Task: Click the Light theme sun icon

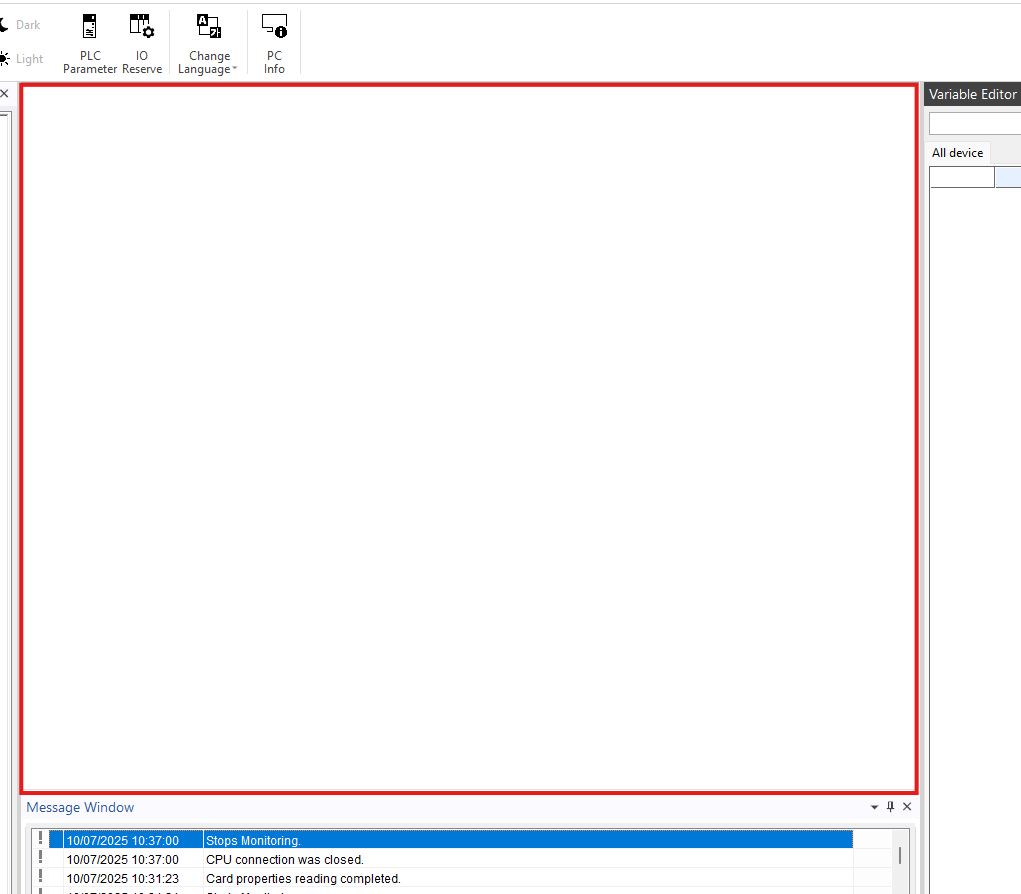Action: pos(4,59)
